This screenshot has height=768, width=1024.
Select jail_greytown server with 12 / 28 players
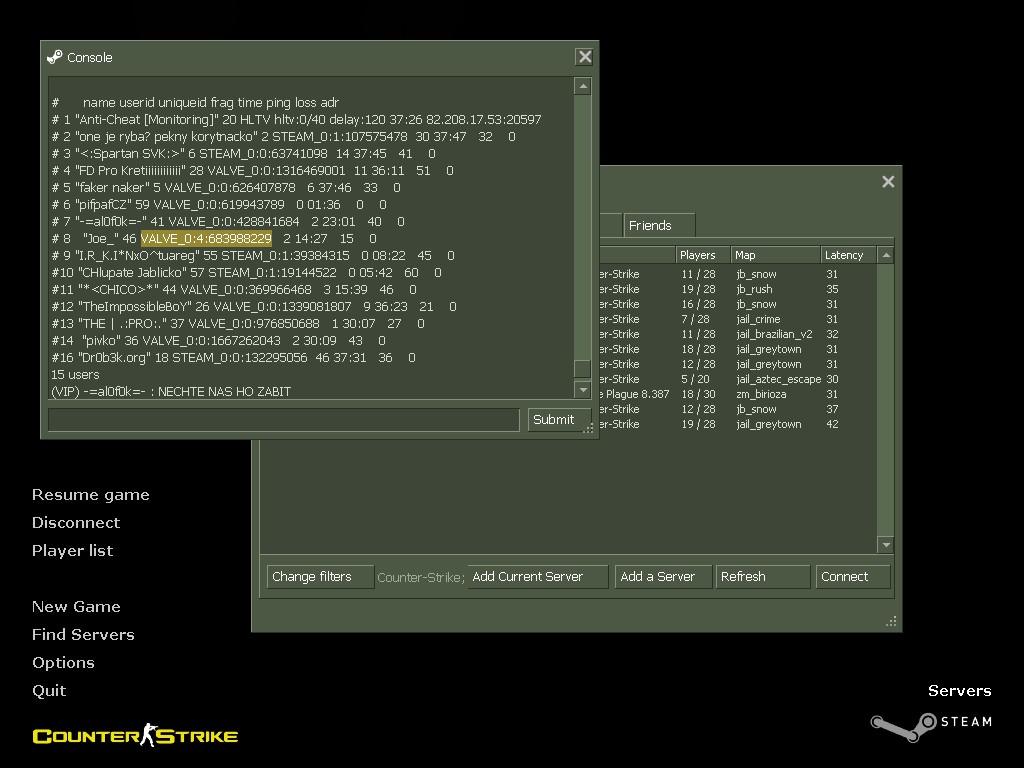(738, 364)
